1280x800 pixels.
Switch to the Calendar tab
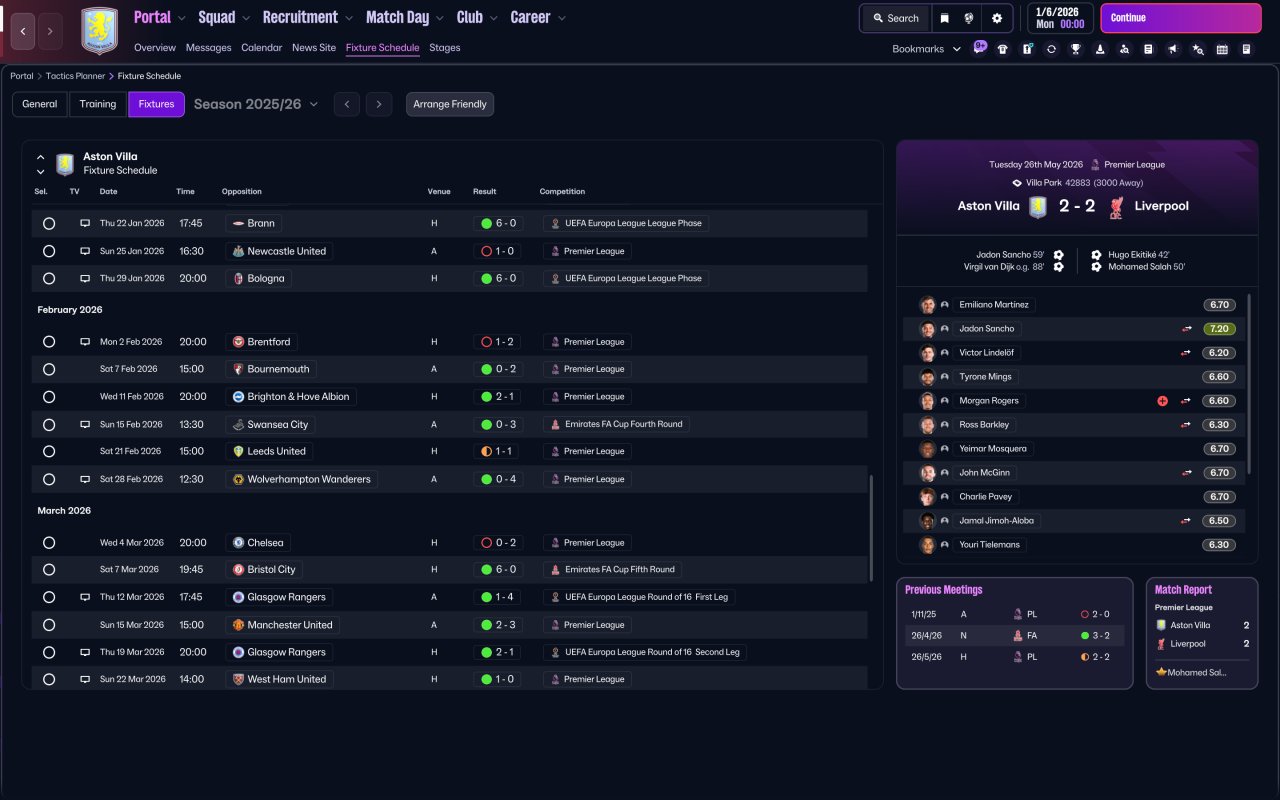click(262, 47)
